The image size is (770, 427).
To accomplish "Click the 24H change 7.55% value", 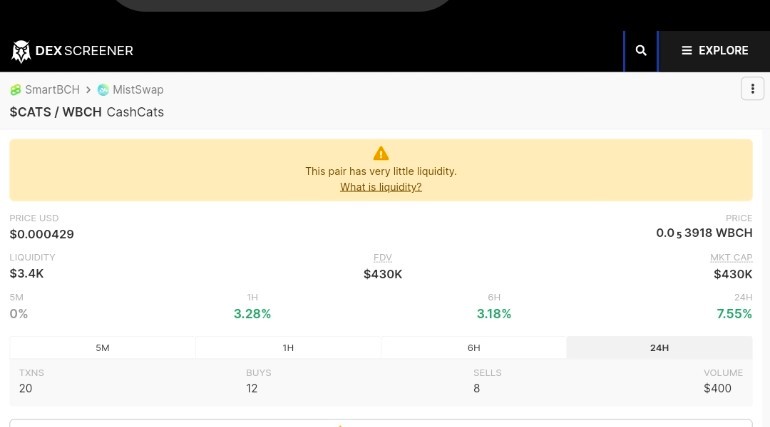I will 734,314.
